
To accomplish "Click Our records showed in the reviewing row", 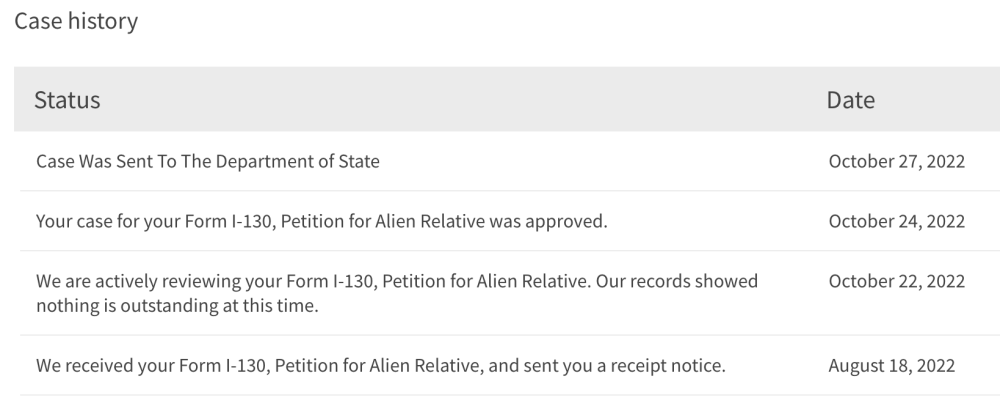I will pos(677,281).
